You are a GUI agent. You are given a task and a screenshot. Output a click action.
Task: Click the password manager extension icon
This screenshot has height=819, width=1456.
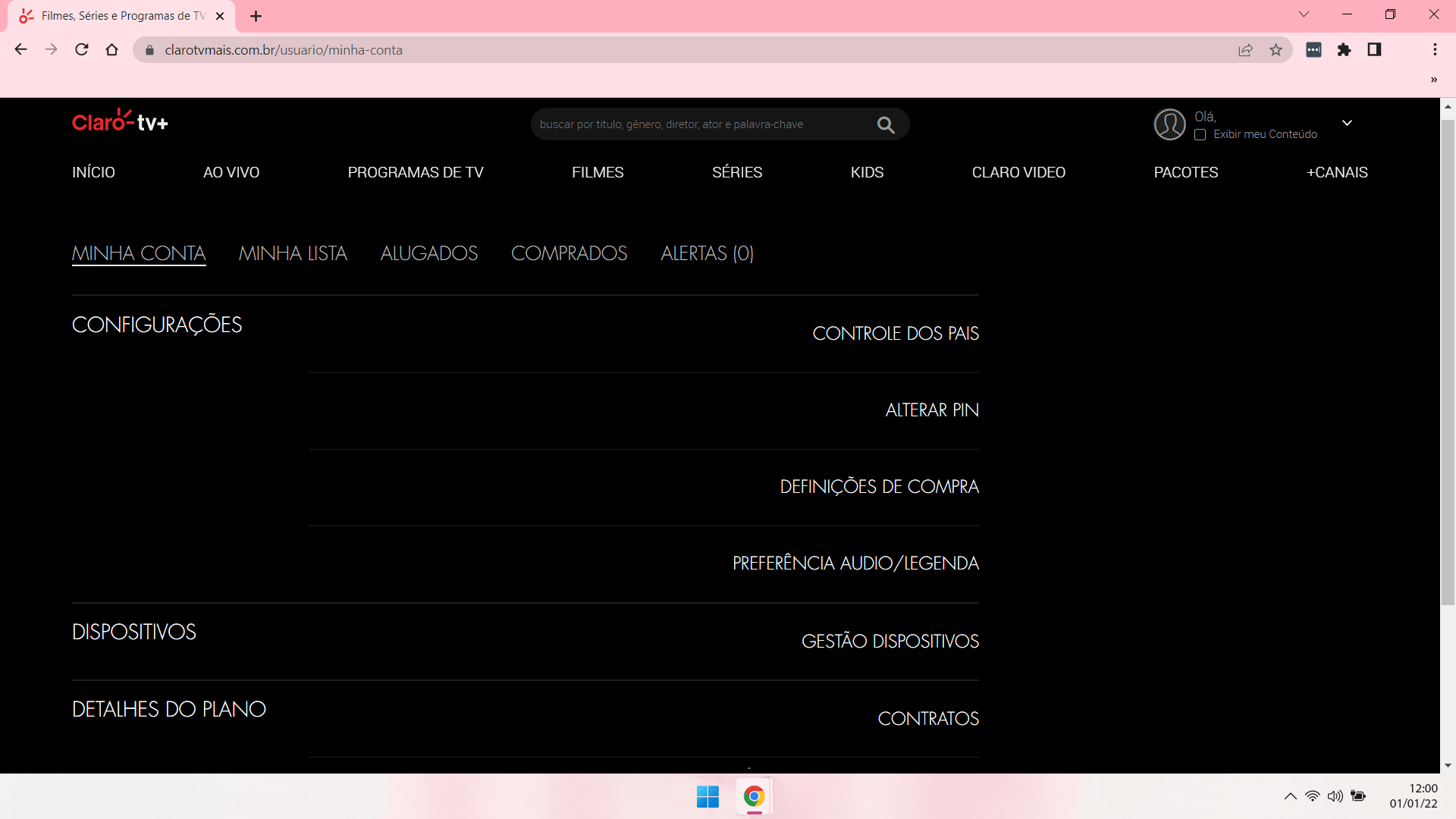point(1313,50)
